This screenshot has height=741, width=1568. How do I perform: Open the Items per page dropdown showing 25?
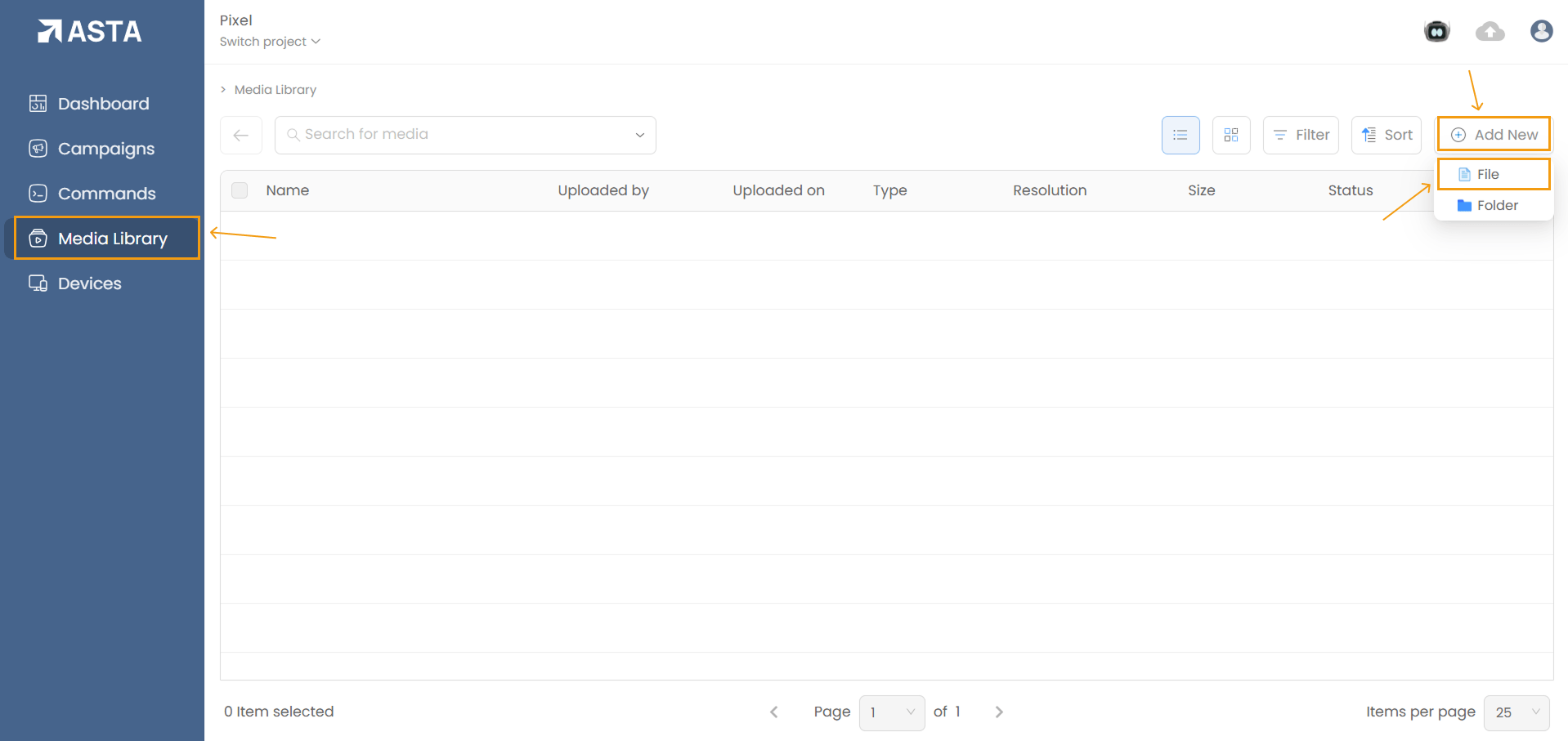point(1515,712)
